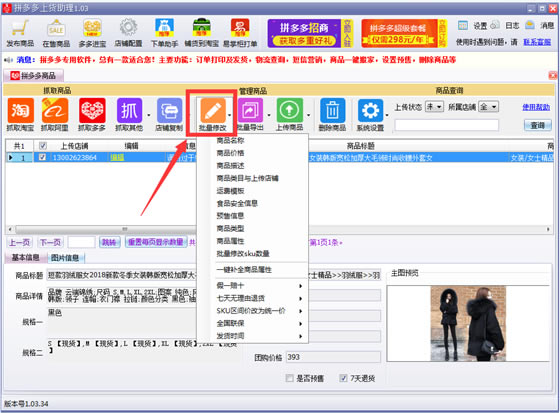Viewport: 560px width, 413px height.
Task: Open the 店铺复制 tool
Action: click(x=169, y=114)
